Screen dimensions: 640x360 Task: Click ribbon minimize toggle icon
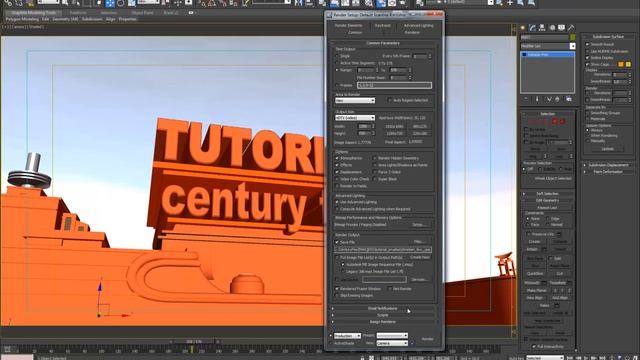pyautogui.click(x=191, y=13)
